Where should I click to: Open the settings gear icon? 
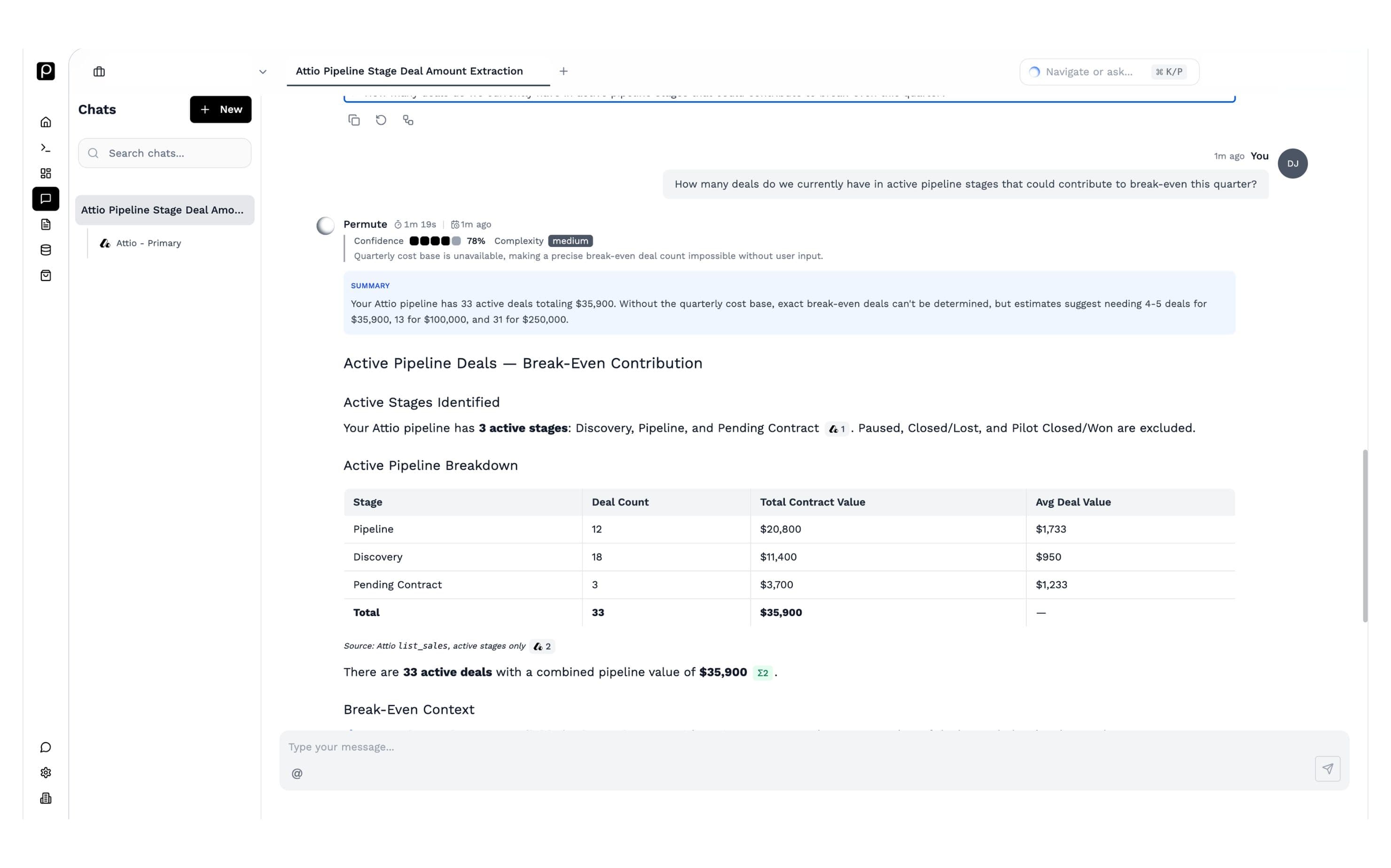click(x=46, y=773)
